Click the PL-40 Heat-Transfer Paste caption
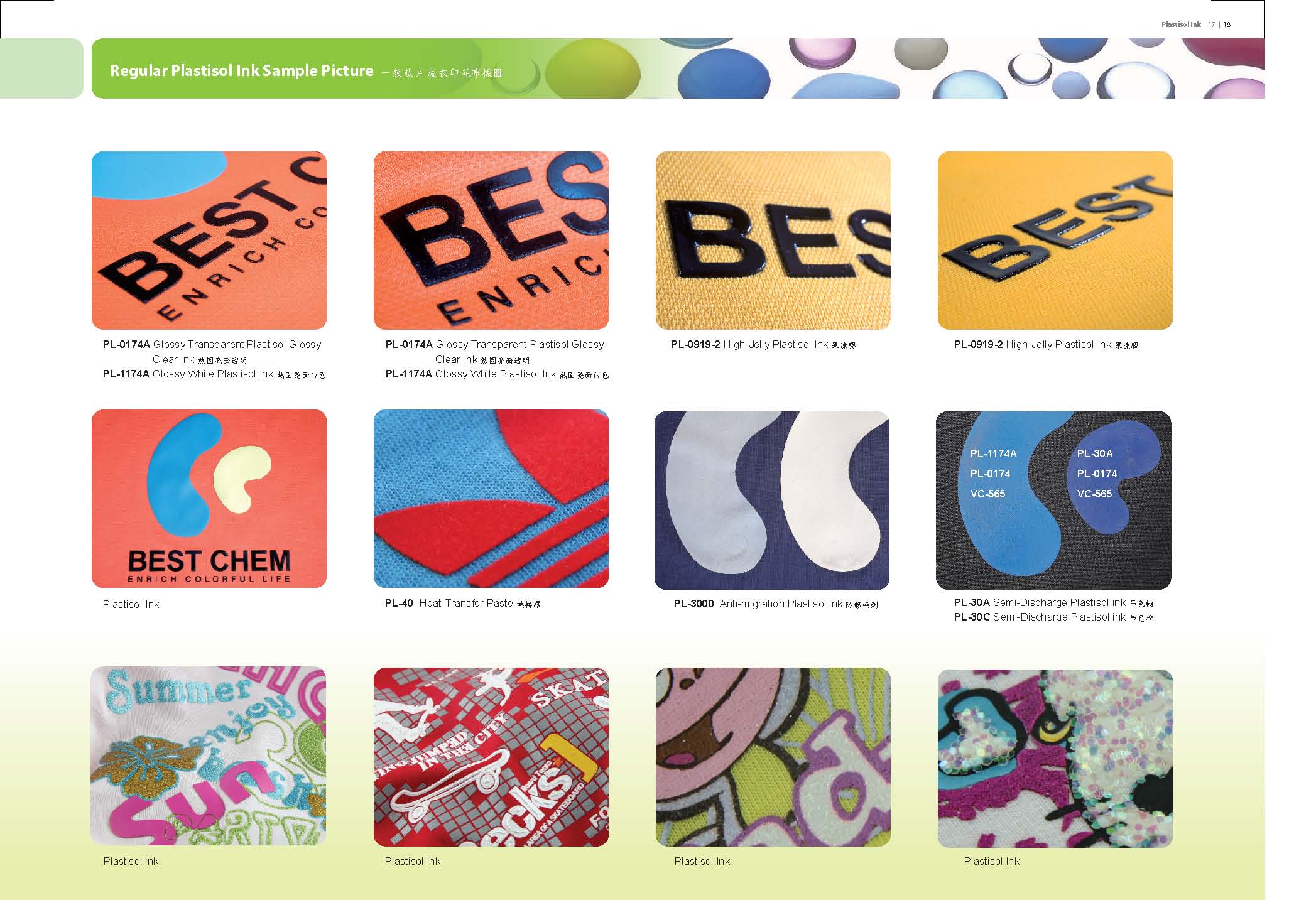1316x900 pixels. tap(463, 604)
